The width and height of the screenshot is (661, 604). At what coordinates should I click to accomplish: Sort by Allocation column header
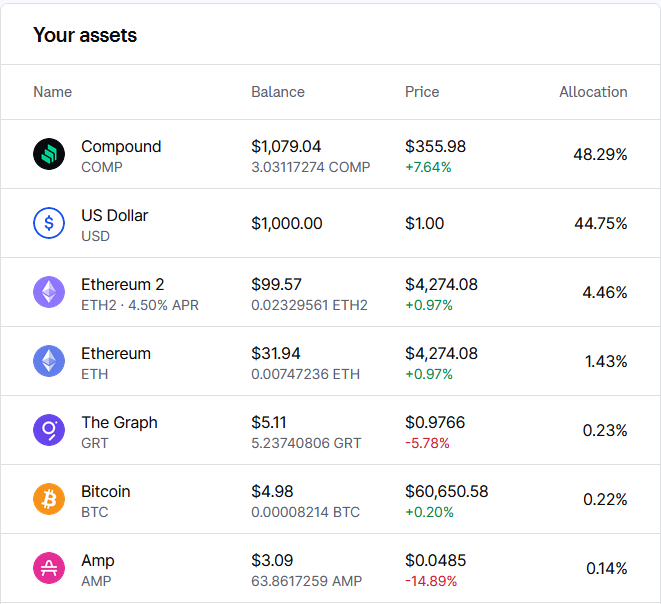tap(593, 92)
